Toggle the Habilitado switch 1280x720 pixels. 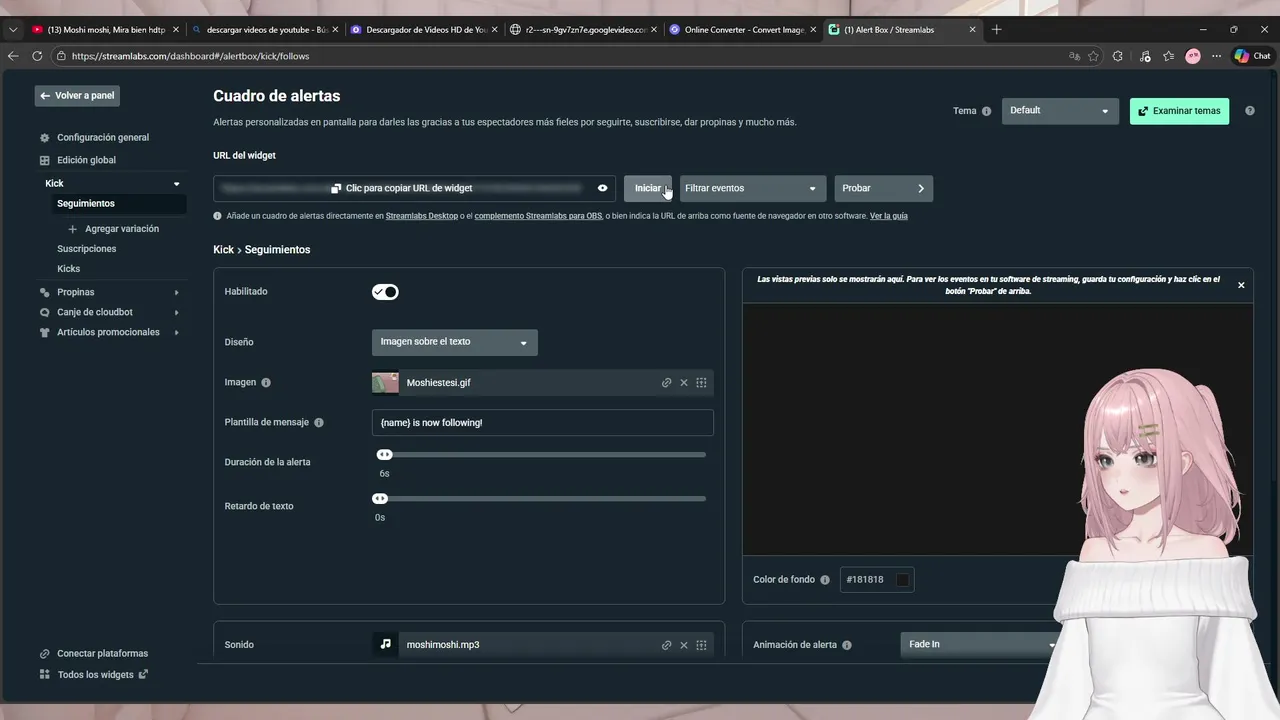[x=385, y=292]
